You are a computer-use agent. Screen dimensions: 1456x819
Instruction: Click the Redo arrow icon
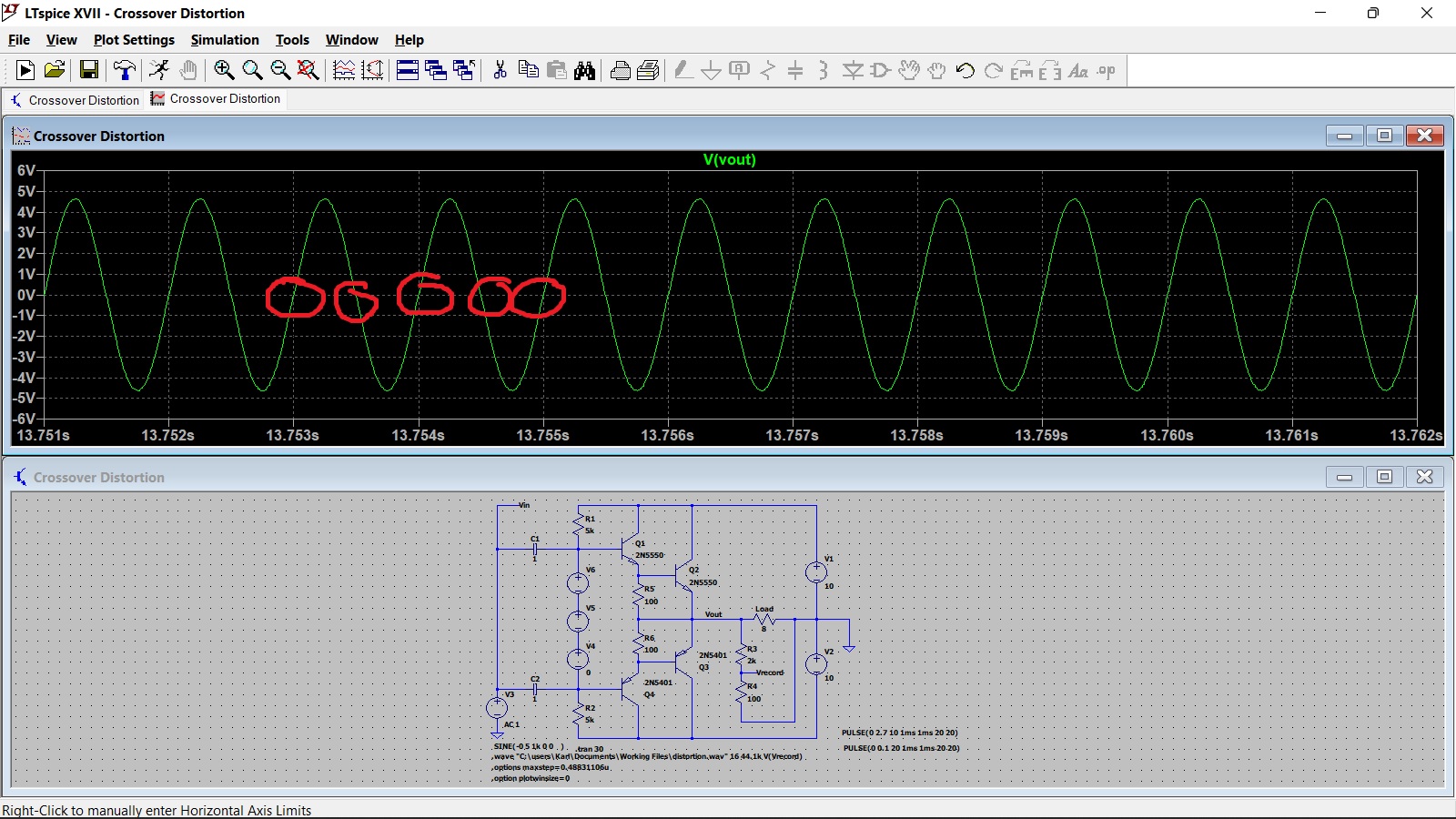point(993,70)
